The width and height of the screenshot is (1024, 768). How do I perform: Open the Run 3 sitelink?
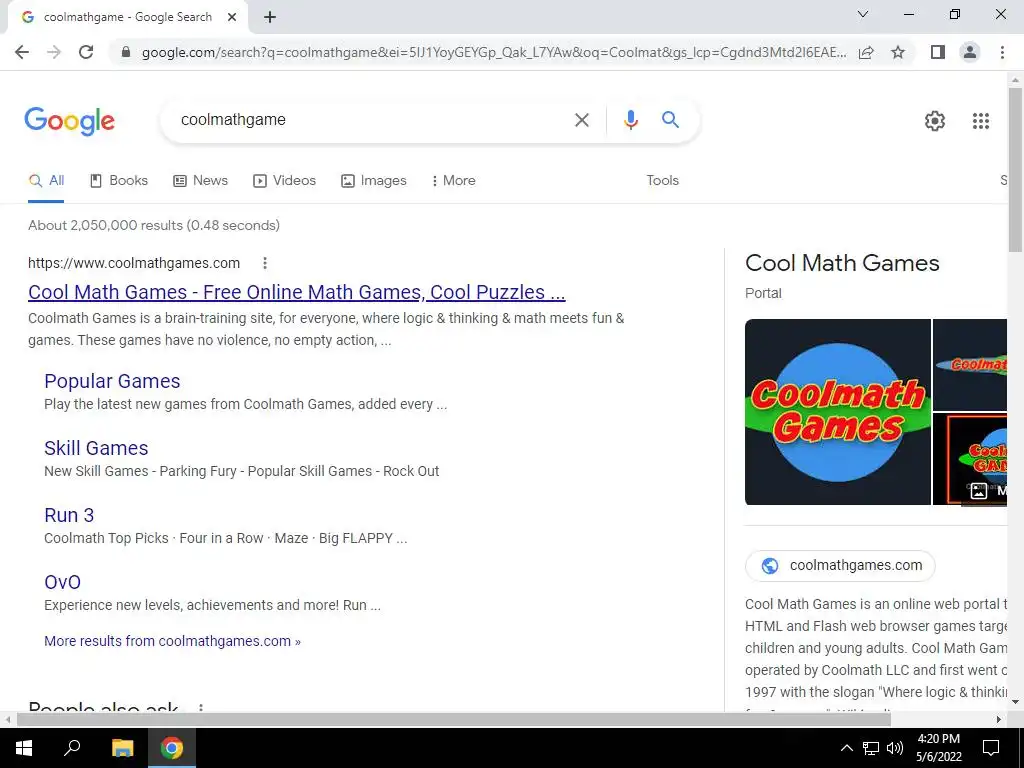(69, 515)
